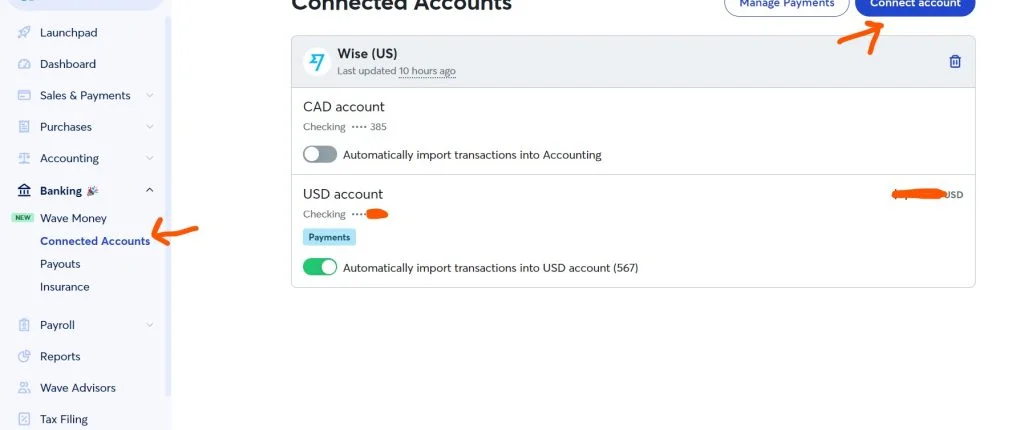This screenshot has width=1024, height=430.
Task: Delete Wise connection with trash icon
Action: click(x=955, y=62)
